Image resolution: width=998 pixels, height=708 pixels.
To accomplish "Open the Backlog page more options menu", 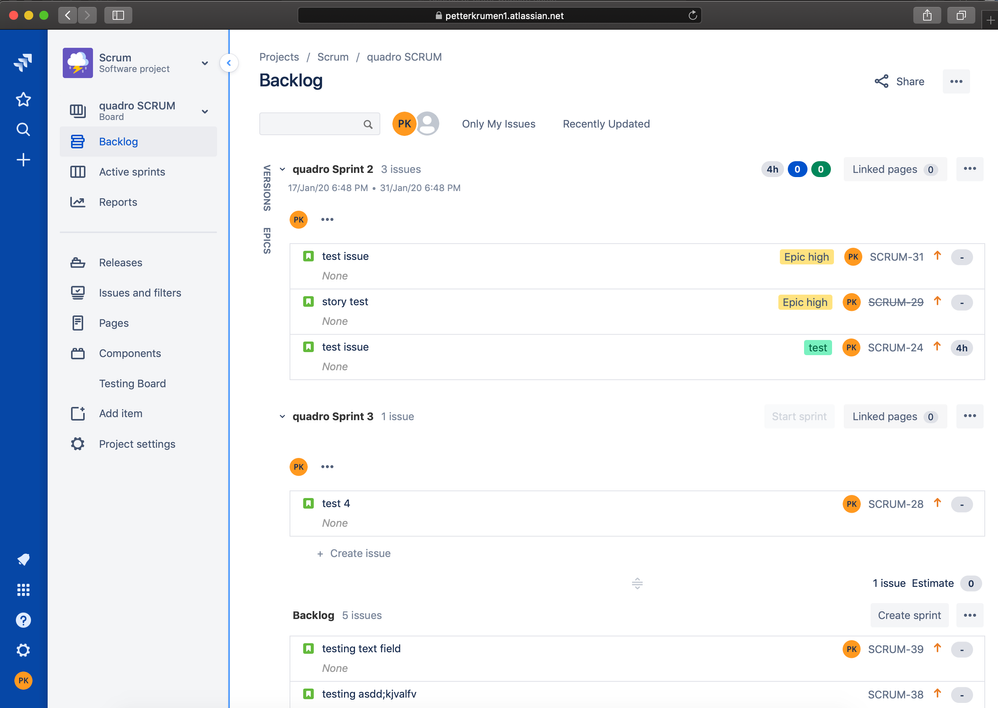I will tap(956, 81).
